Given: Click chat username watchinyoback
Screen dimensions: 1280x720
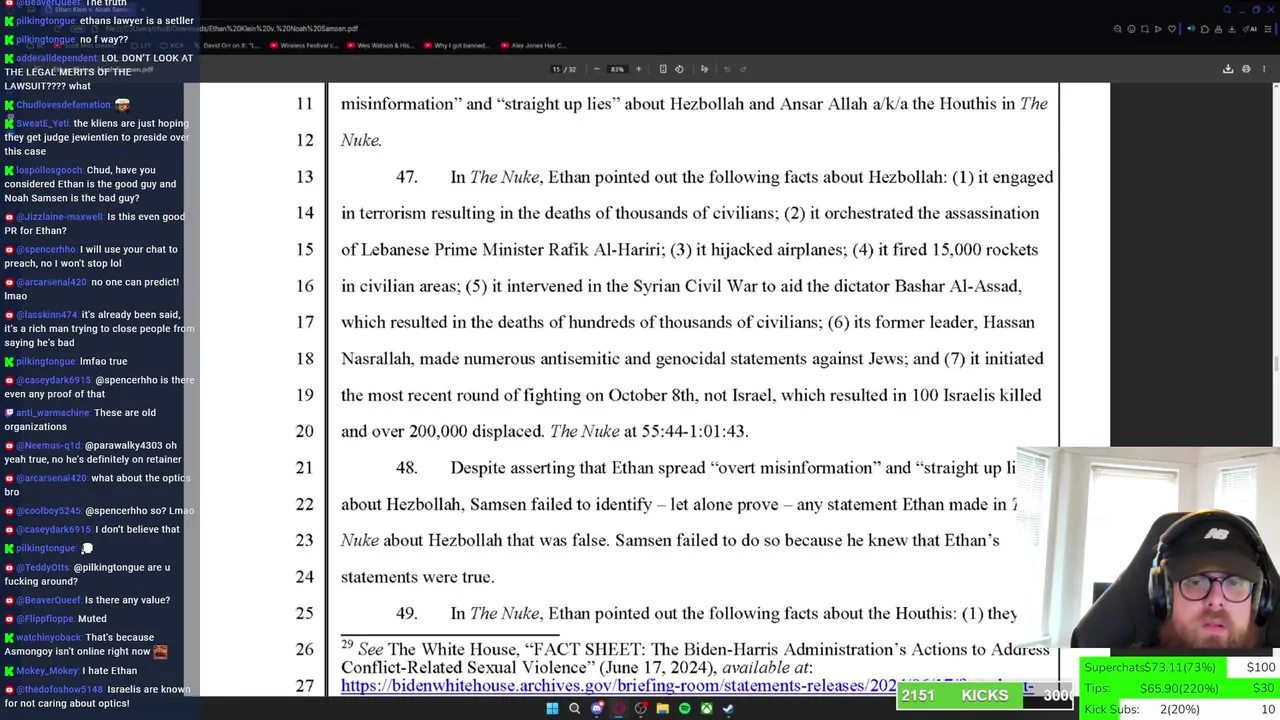Looking at the screenshot, I should pyautogui.click(x=49, y=637).
